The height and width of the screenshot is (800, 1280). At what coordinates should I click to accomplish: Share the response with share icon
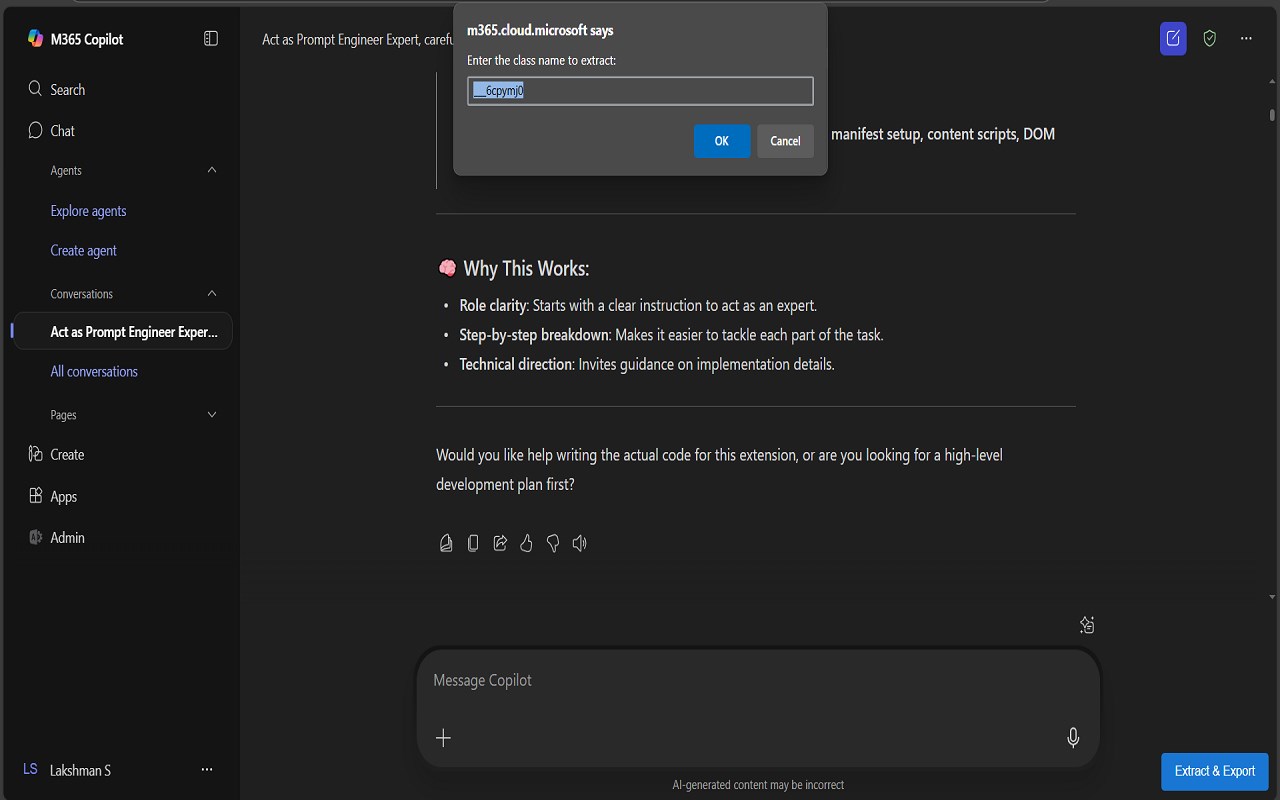(x=500, y=543)
